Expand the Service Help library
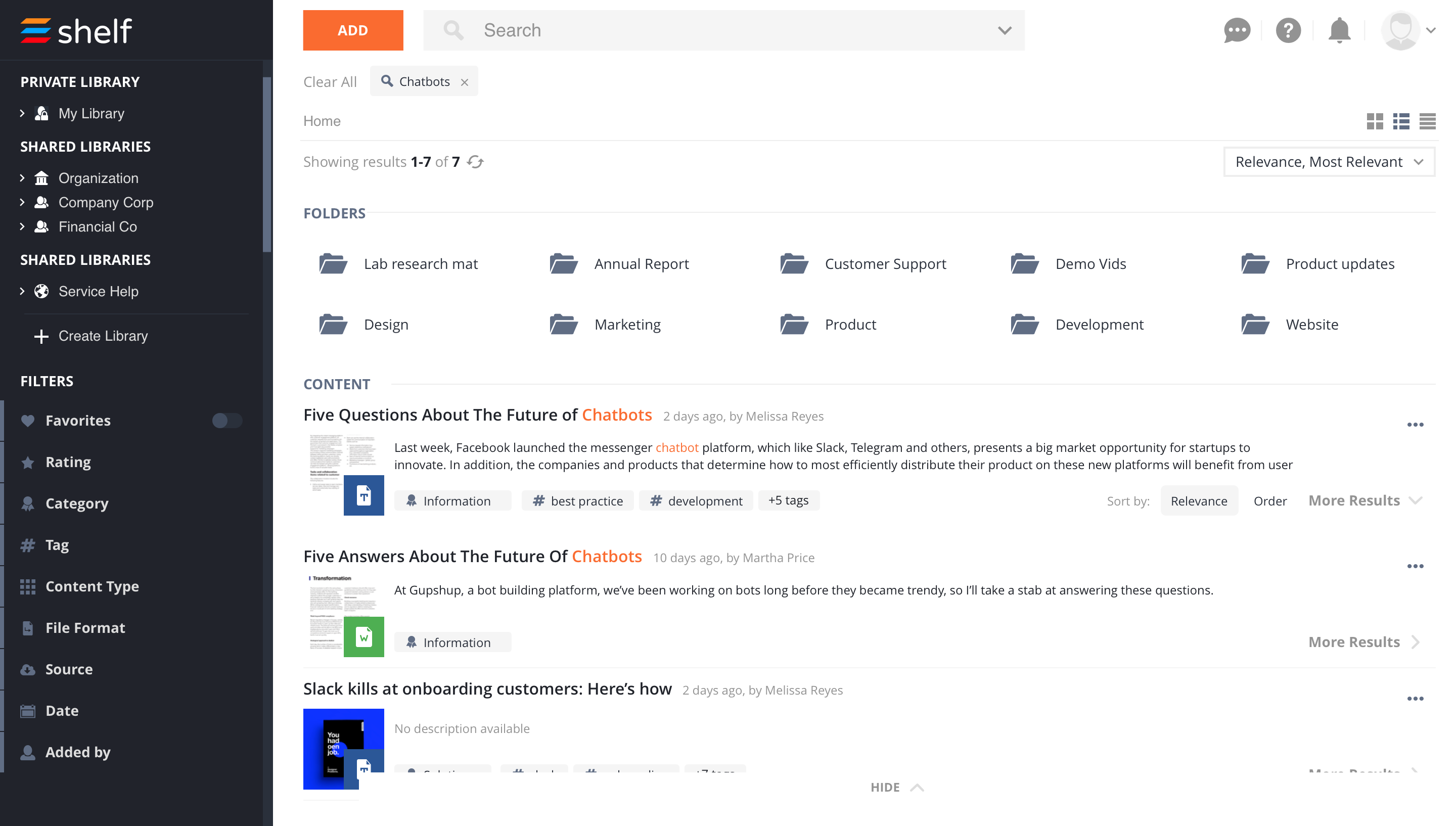The width and height of the screenshot is (1456, 826). pos(22,291)
